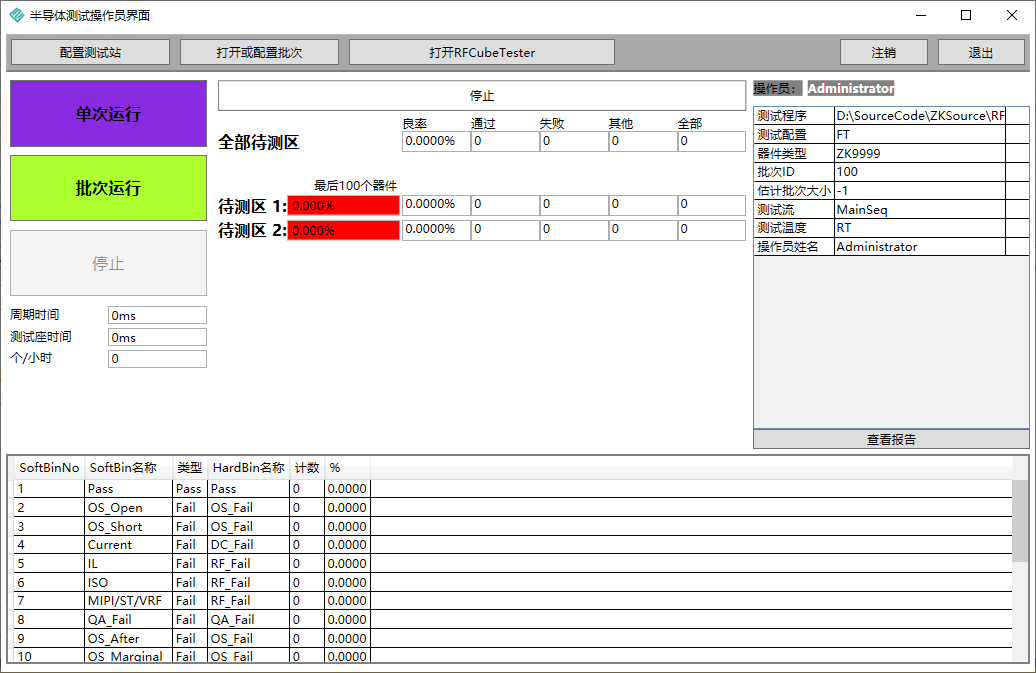Click the 个/小时 value field
The height and width of the screenshot is (673, 1036).
pos(157,359)
